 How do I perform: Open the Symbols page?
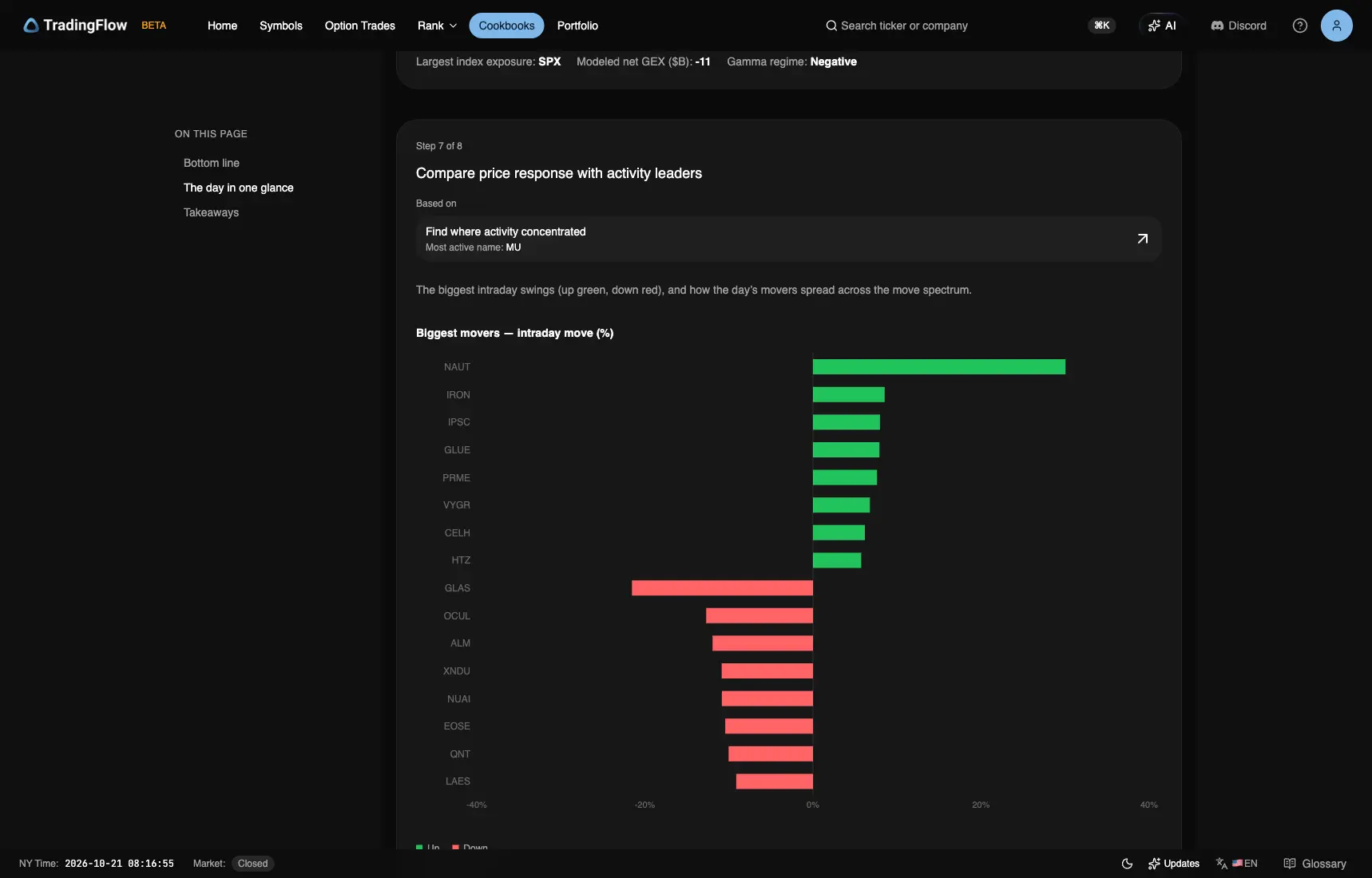281,26
